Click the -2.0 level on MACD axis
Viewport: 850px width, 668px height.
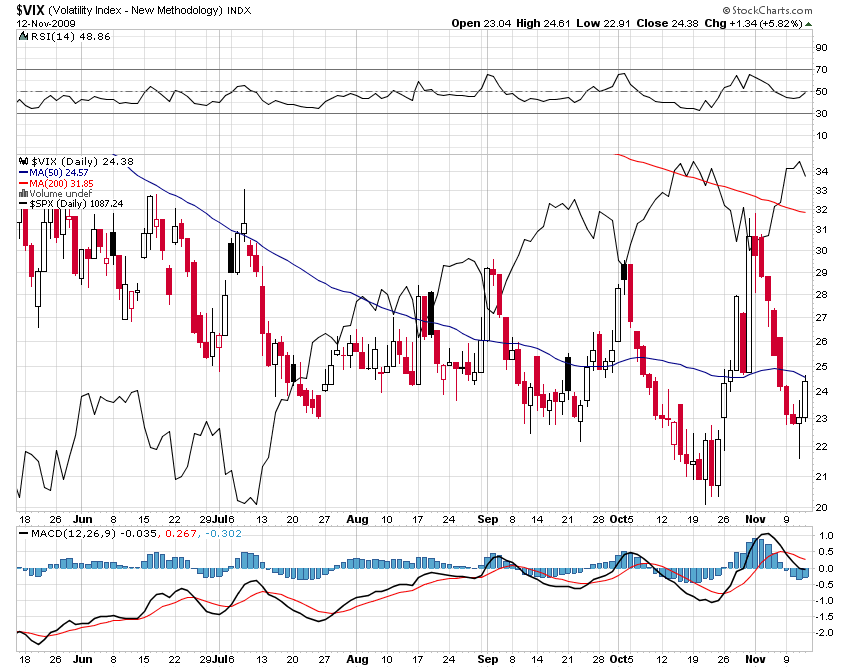(825, 633)
